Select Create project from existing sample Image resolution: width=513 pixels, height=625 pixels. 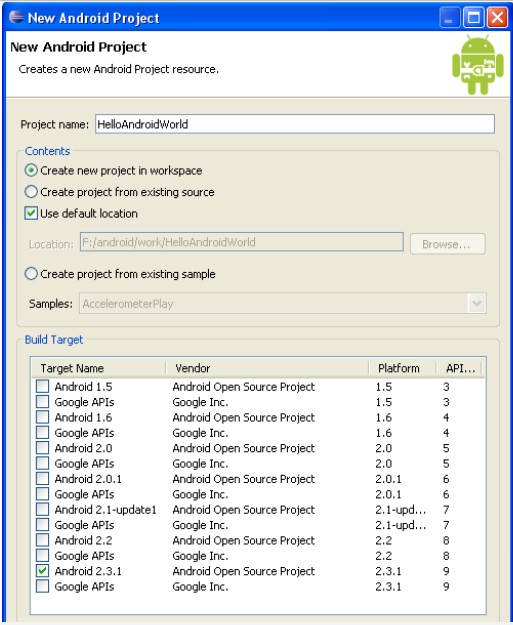(31, 274)
